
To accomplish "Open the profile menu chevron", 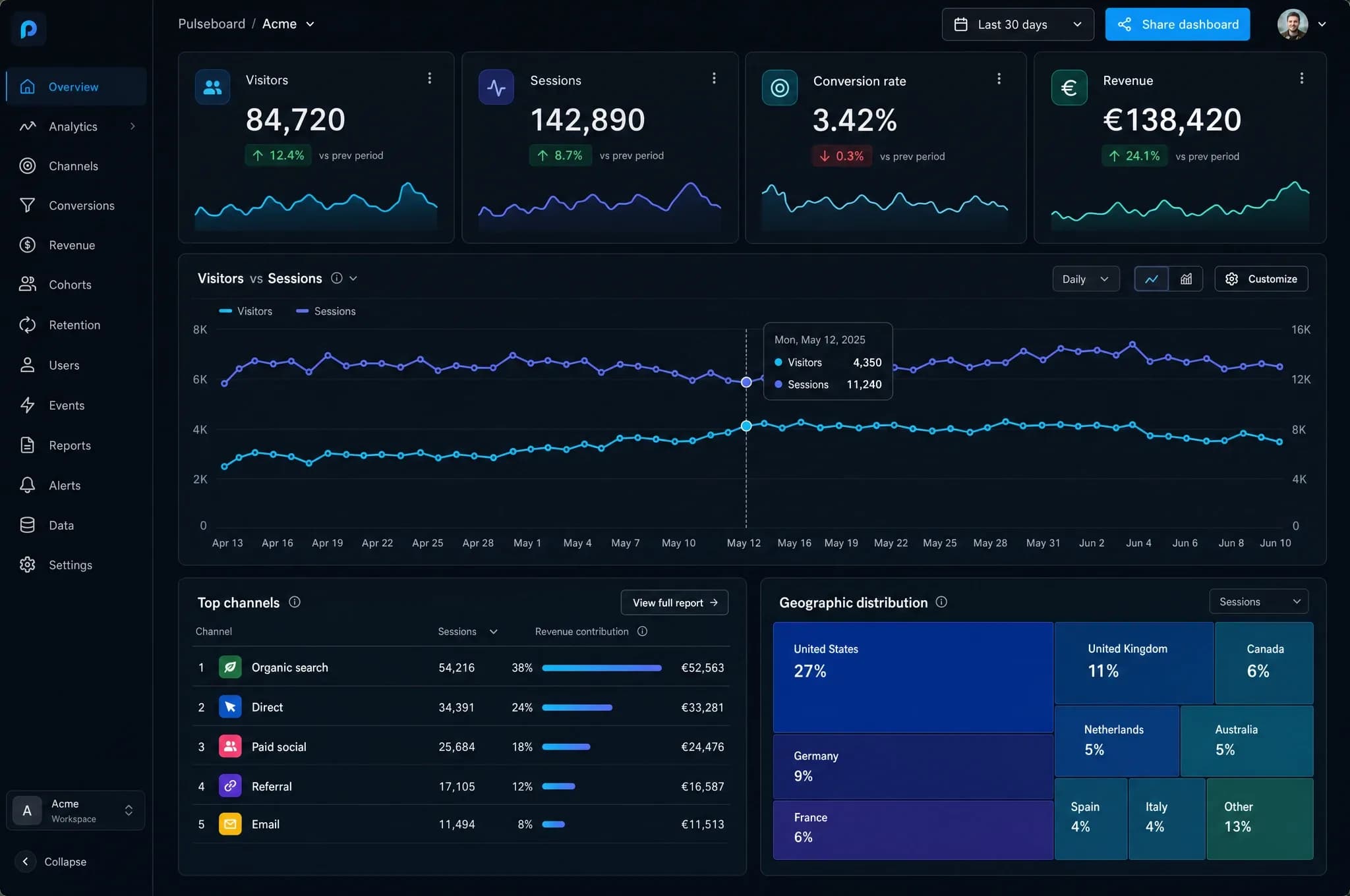I will point(1322,24).
